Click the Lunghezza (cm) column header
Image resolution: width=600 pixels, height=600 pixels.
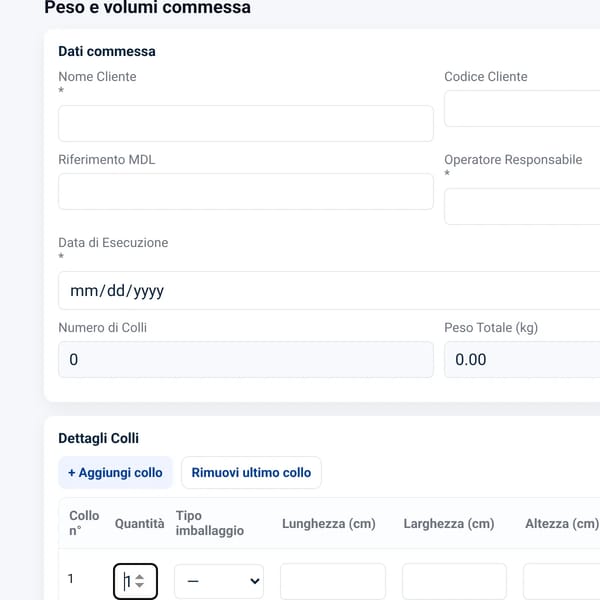(x=329, y=523)
